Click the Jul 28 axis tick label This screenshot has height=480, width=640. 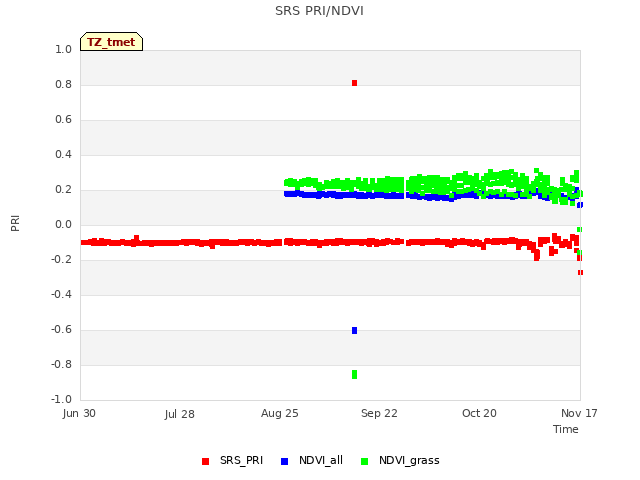click(x=180, y=414)
